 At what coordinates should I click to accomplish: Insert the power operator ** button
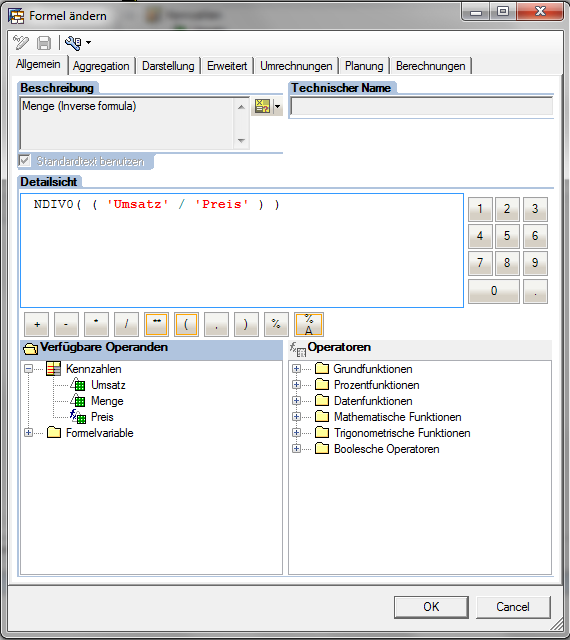click(x=156, y=324)
